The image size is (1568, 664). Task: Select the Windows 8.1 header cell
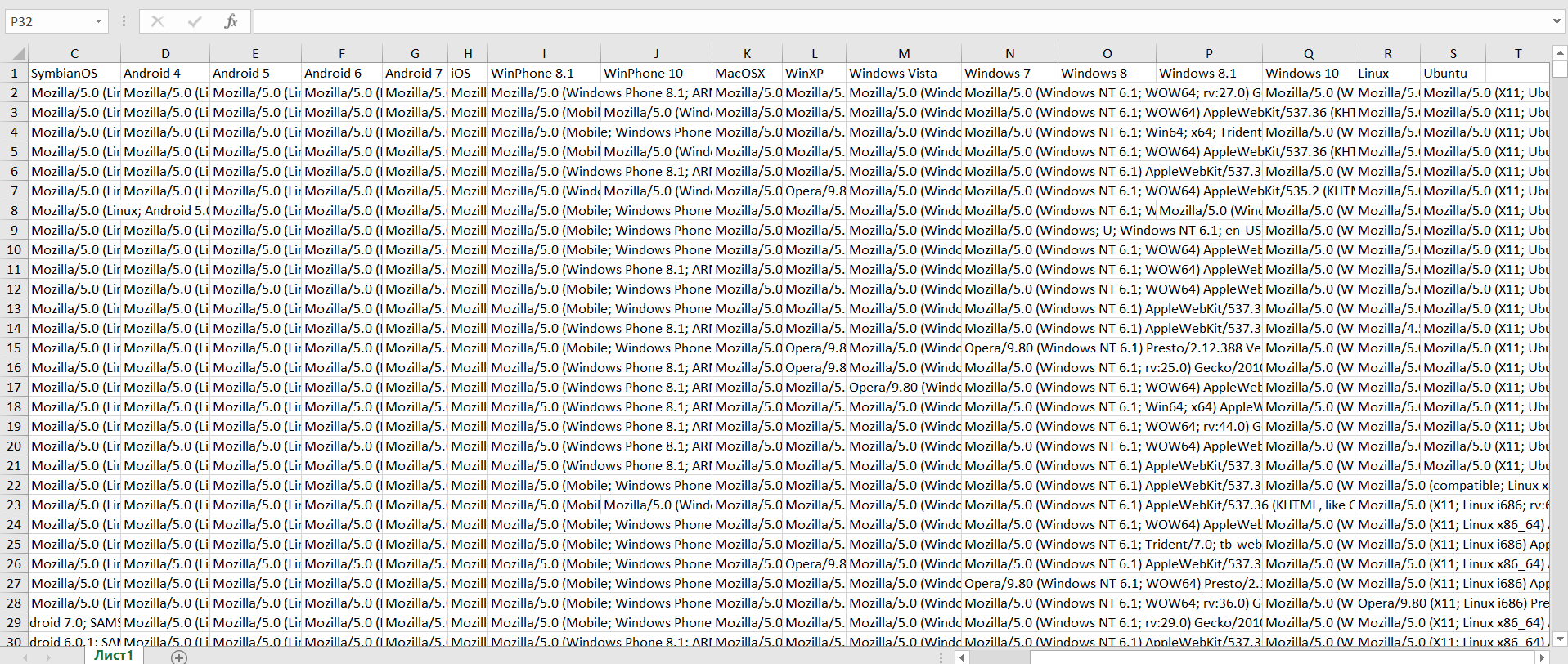(x=1210, y=73)
